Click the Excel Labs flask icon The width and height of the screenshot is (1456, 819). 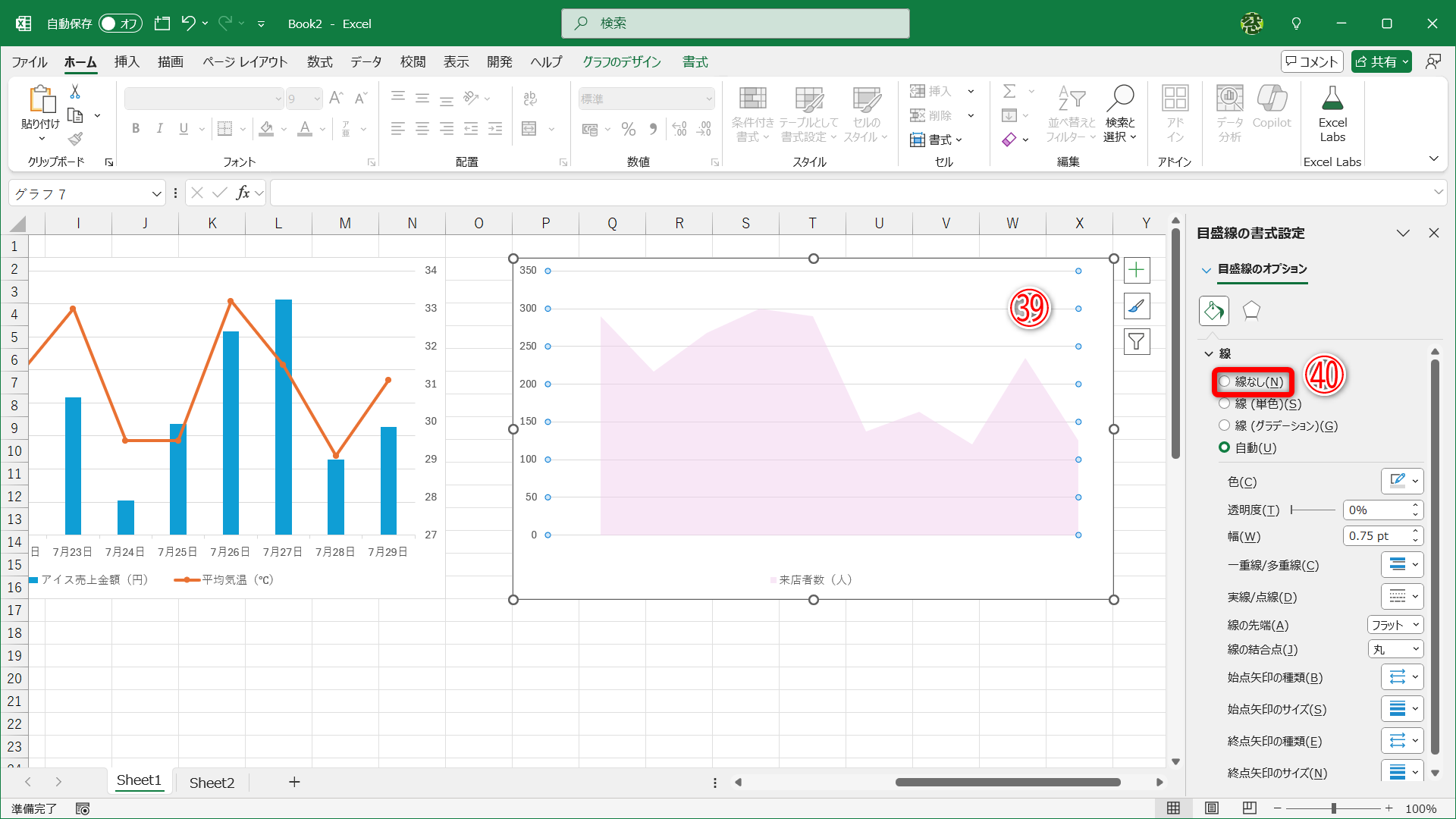tap(1332, 99)
